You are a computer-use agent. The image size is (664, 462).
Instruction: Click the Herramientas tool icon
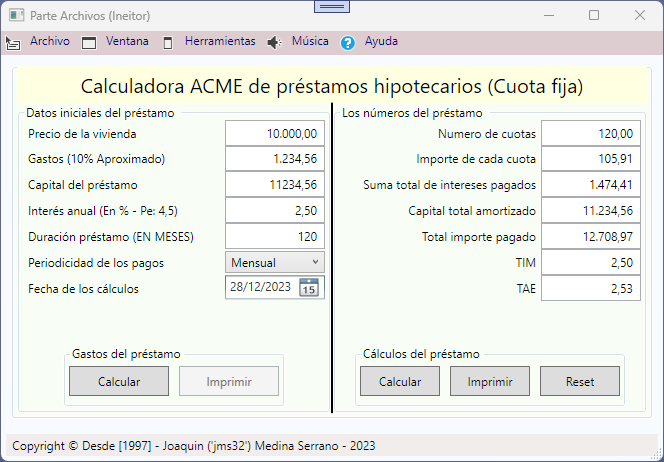pyautogui.click(x=168, y=43)
